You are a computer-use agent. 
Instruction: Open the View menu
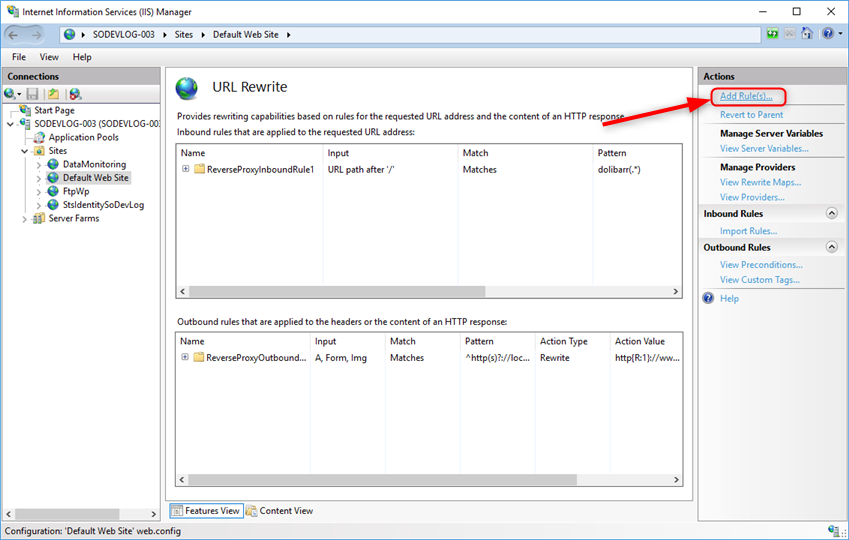pyautogui.click(x=49, y=57)
